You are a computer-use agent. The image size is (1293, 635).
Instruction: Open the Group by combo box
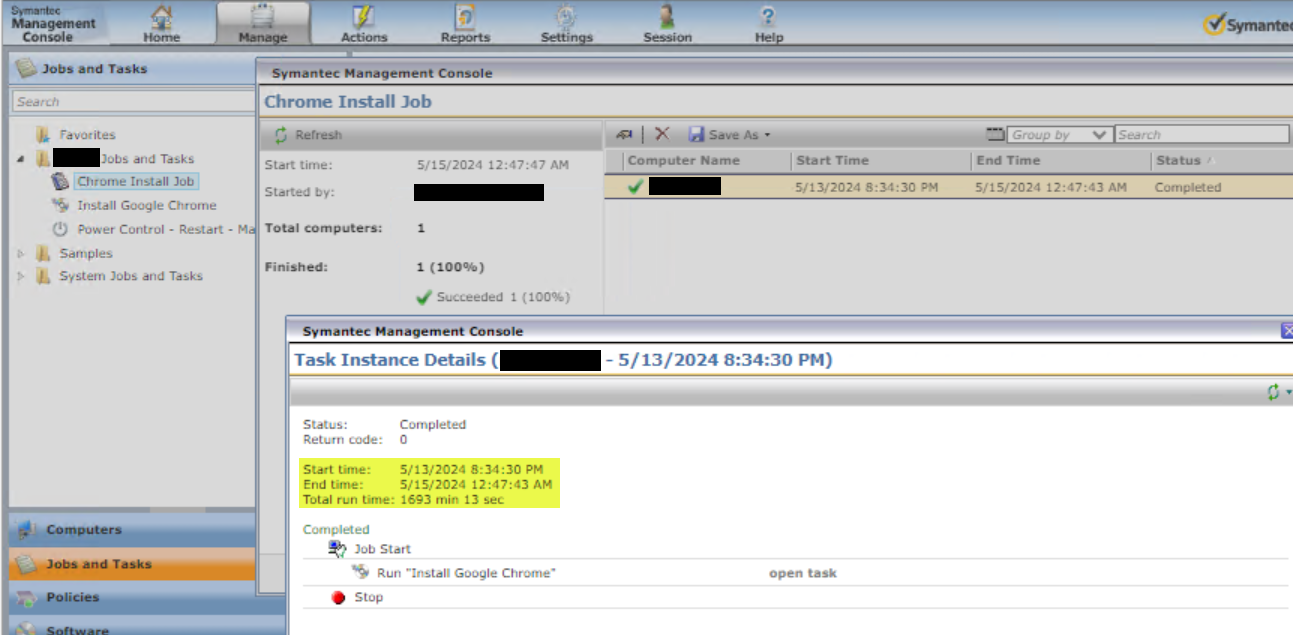pos(1060,134)
